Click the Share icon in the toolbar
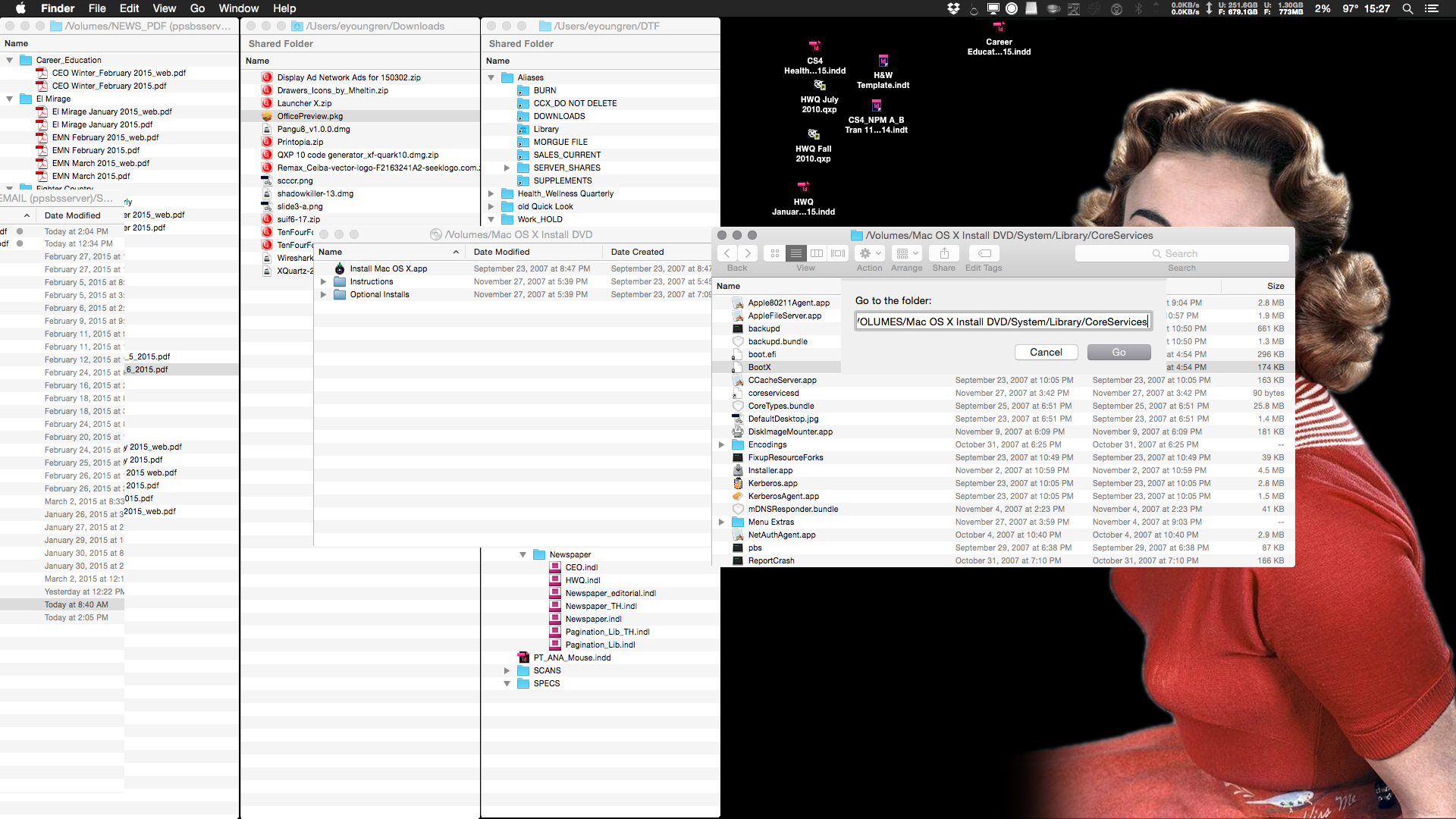The width and height of the screenshot is (1456, 819). click(x=943, y=253)
